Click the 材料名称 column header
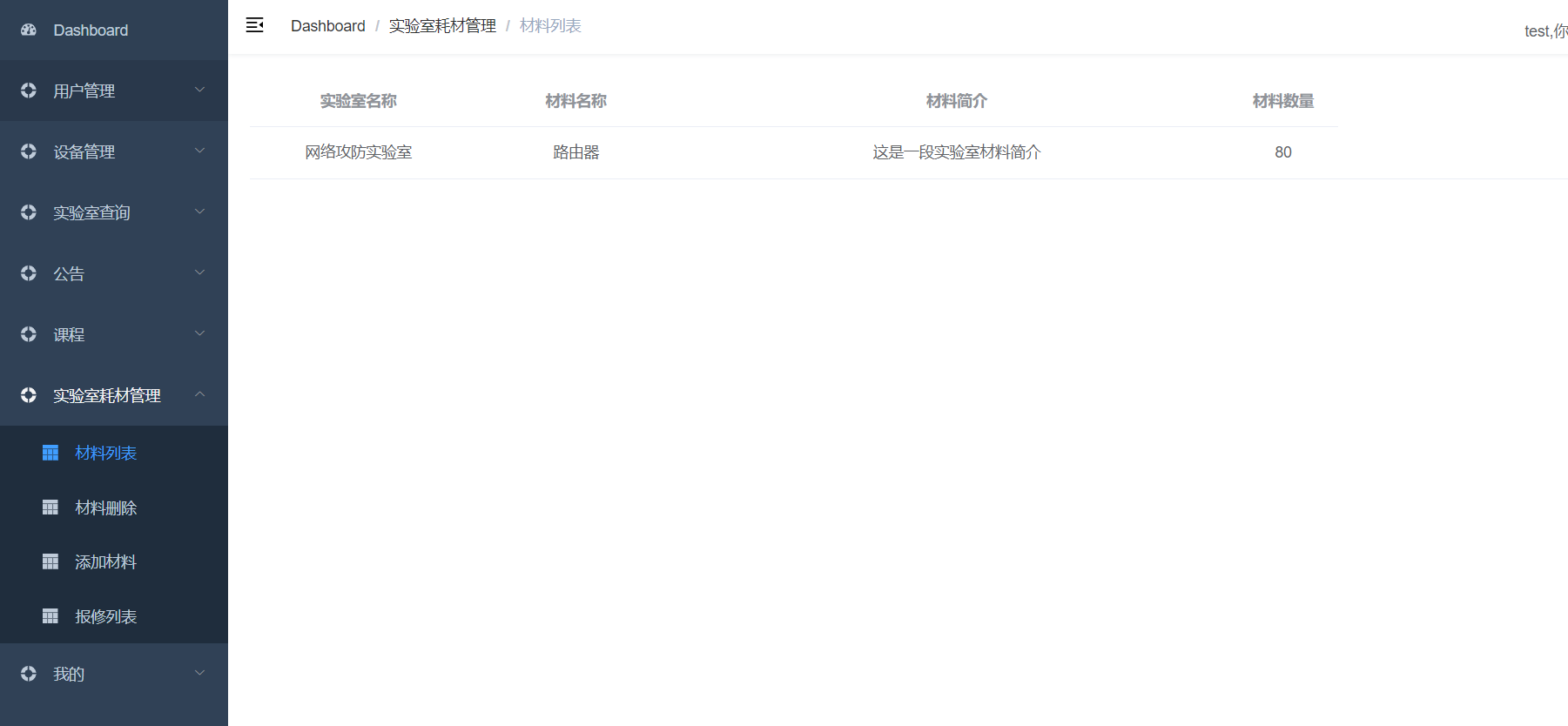Image resolution: width=1568 pixels, height=726 pixels. (576, 101)
